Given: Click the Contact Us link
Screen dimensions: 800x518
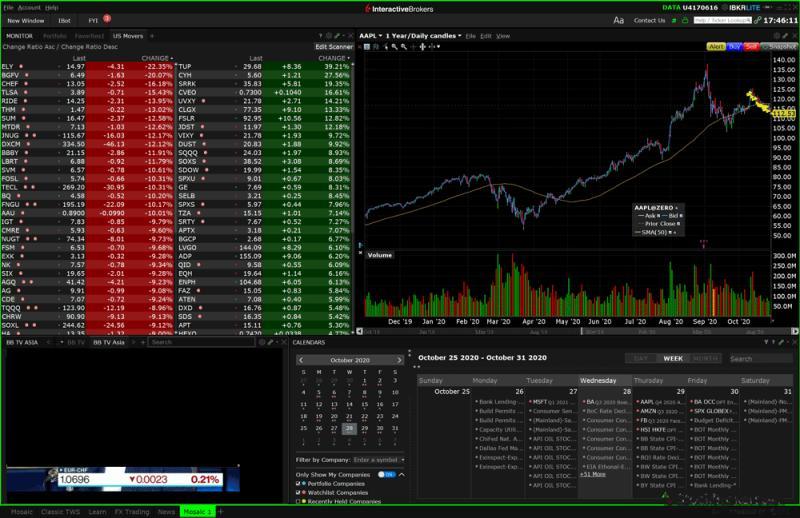Looking at the screenshot, I should [649, 20].
